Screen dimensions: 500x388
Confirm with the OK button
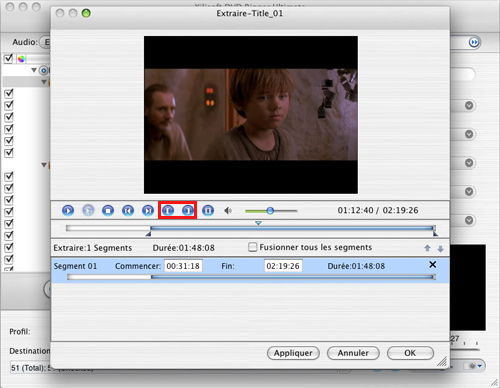pyautogui.click(x=410, y=353)
